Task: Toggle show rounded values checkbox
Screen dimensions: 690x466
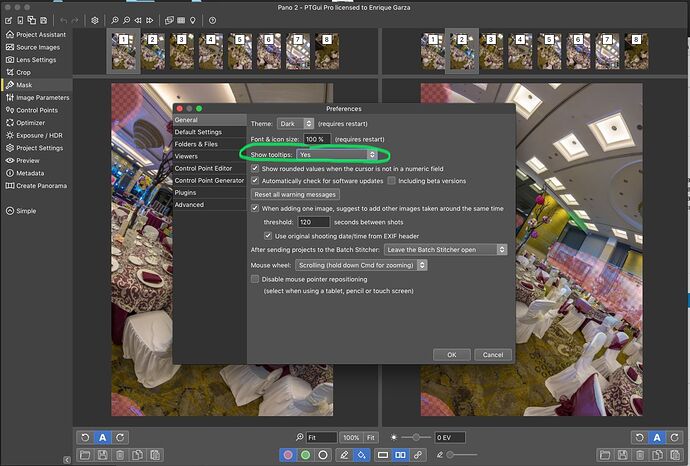Action: click(256, 169)
